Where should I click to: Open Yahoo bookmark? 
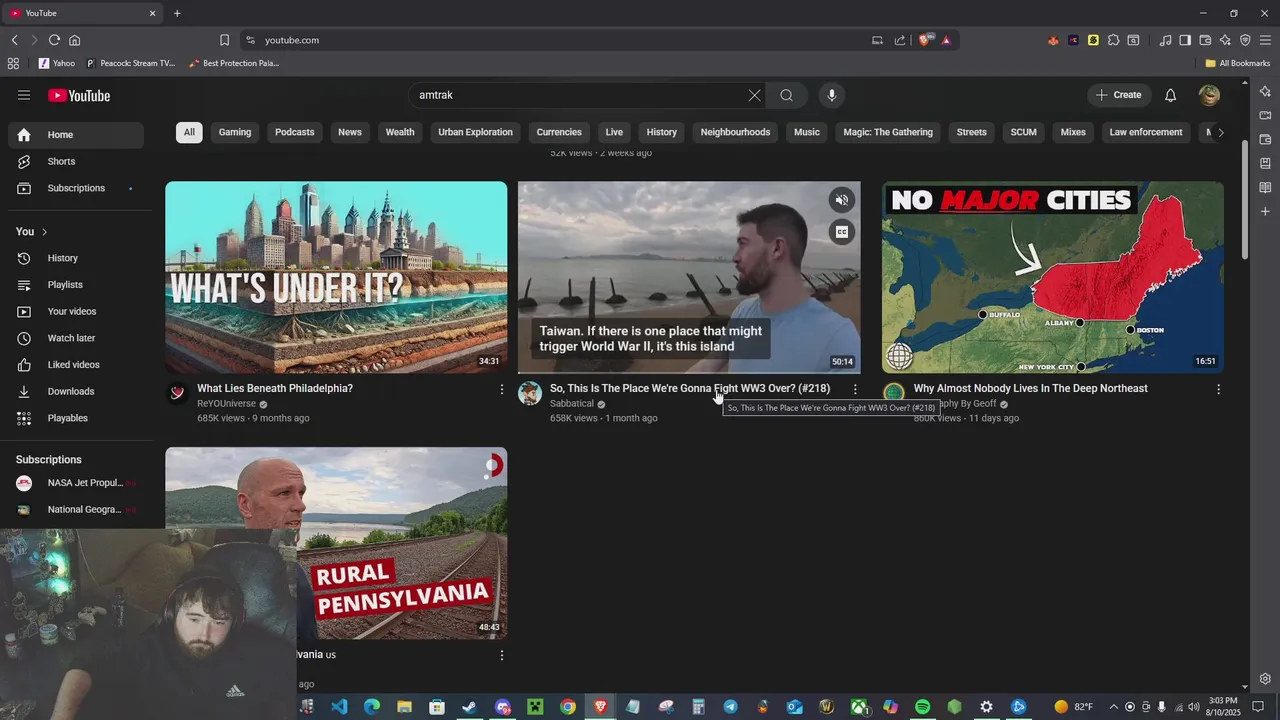[x=57, y=63]
